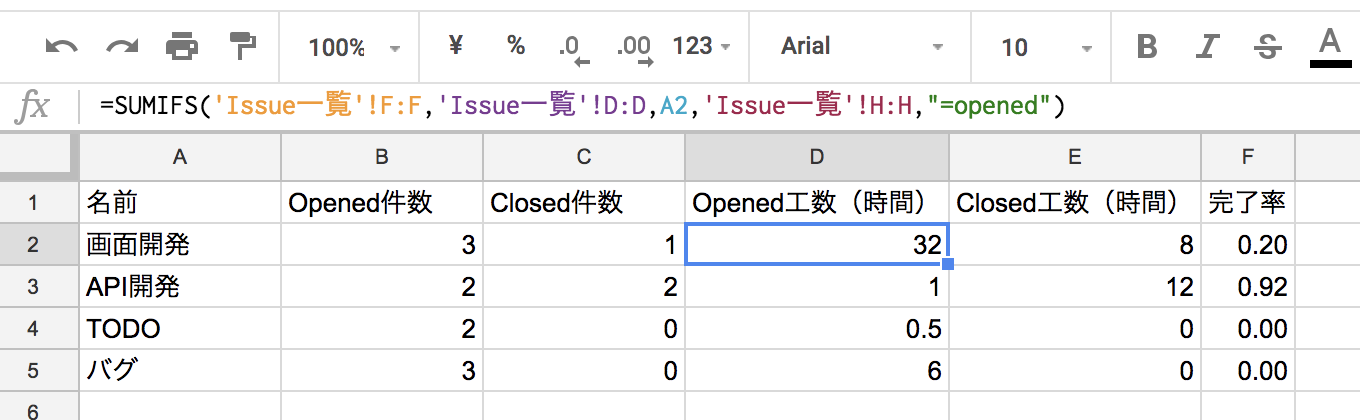Click the cell '名前'

pyautogui.click(x=180, y=203)
